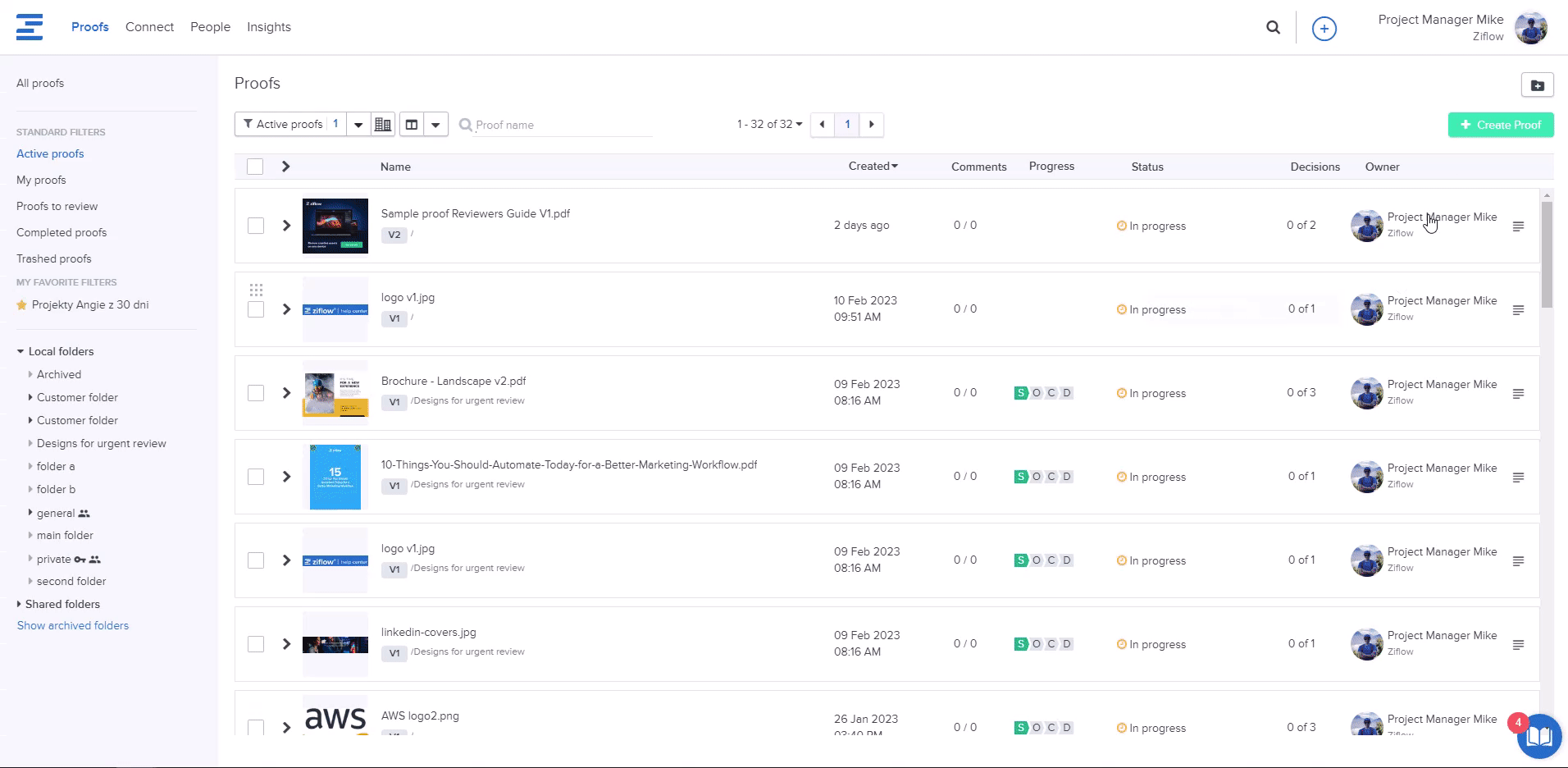Tick the select-all checkbox in the header row
The width and height of the screenshot is (1568, 768).
point(255,167)
